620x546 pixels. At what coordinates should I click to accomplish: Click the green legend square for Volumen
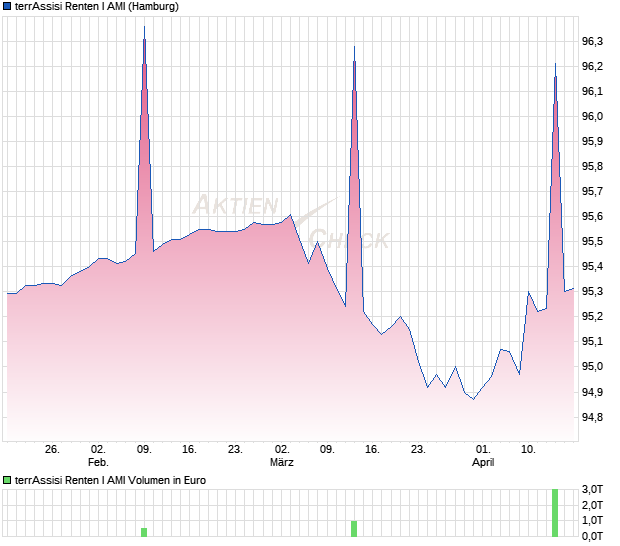click(7, 480)
